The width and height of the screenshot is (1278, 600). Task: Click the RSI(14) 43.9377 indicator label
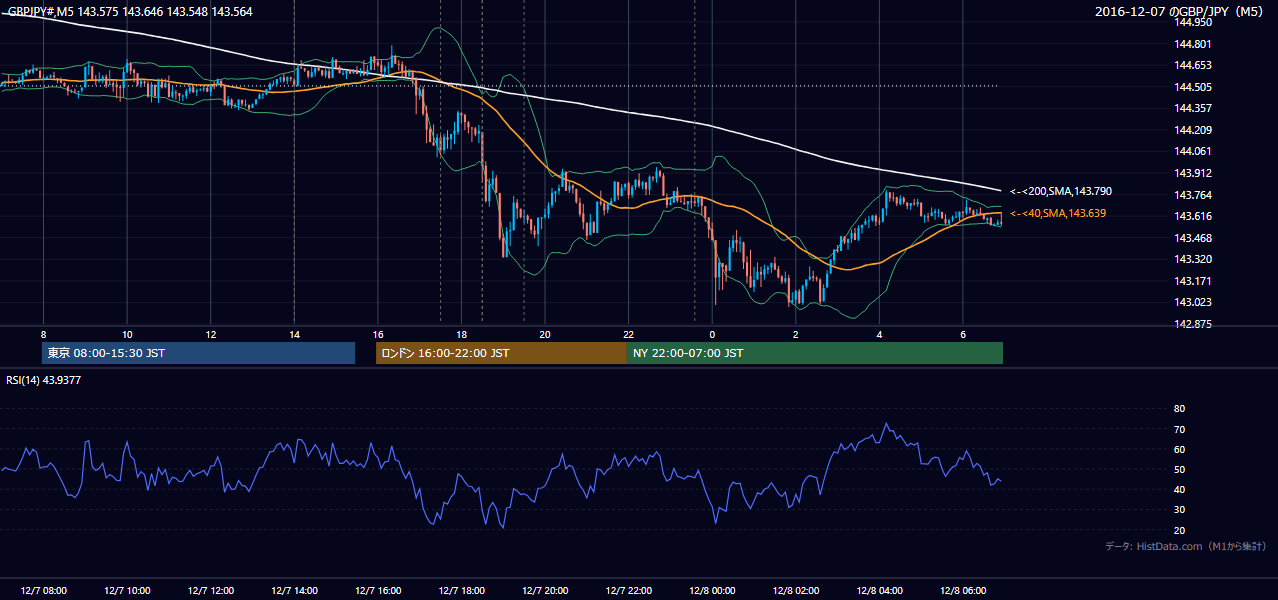[44, 380]
